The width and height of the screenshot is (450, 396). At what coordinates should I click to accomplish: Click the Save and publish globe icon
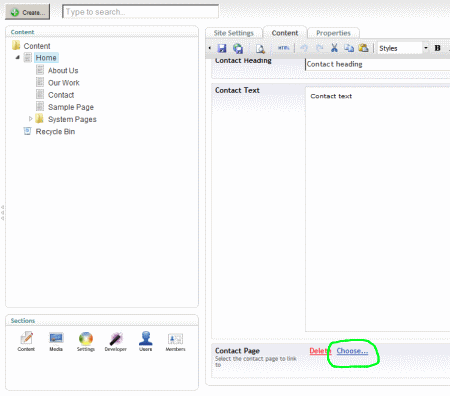(x=238, y=48)
